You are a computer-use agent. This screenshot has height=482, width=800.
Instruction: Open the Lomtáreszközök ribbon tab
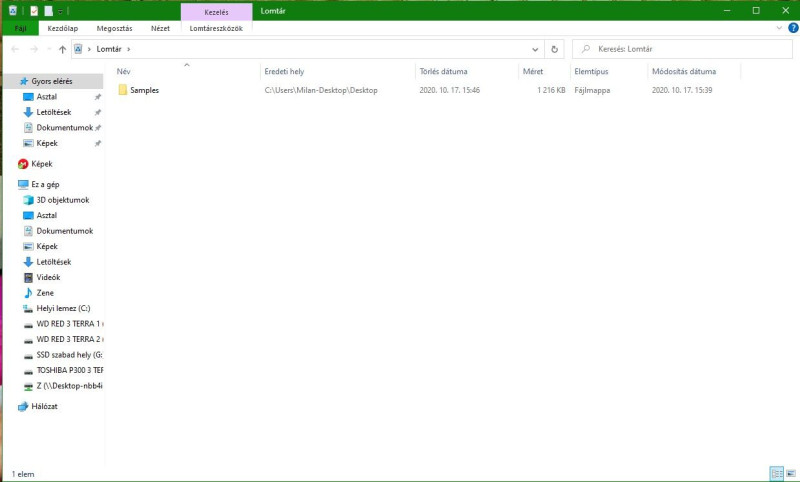216,29
